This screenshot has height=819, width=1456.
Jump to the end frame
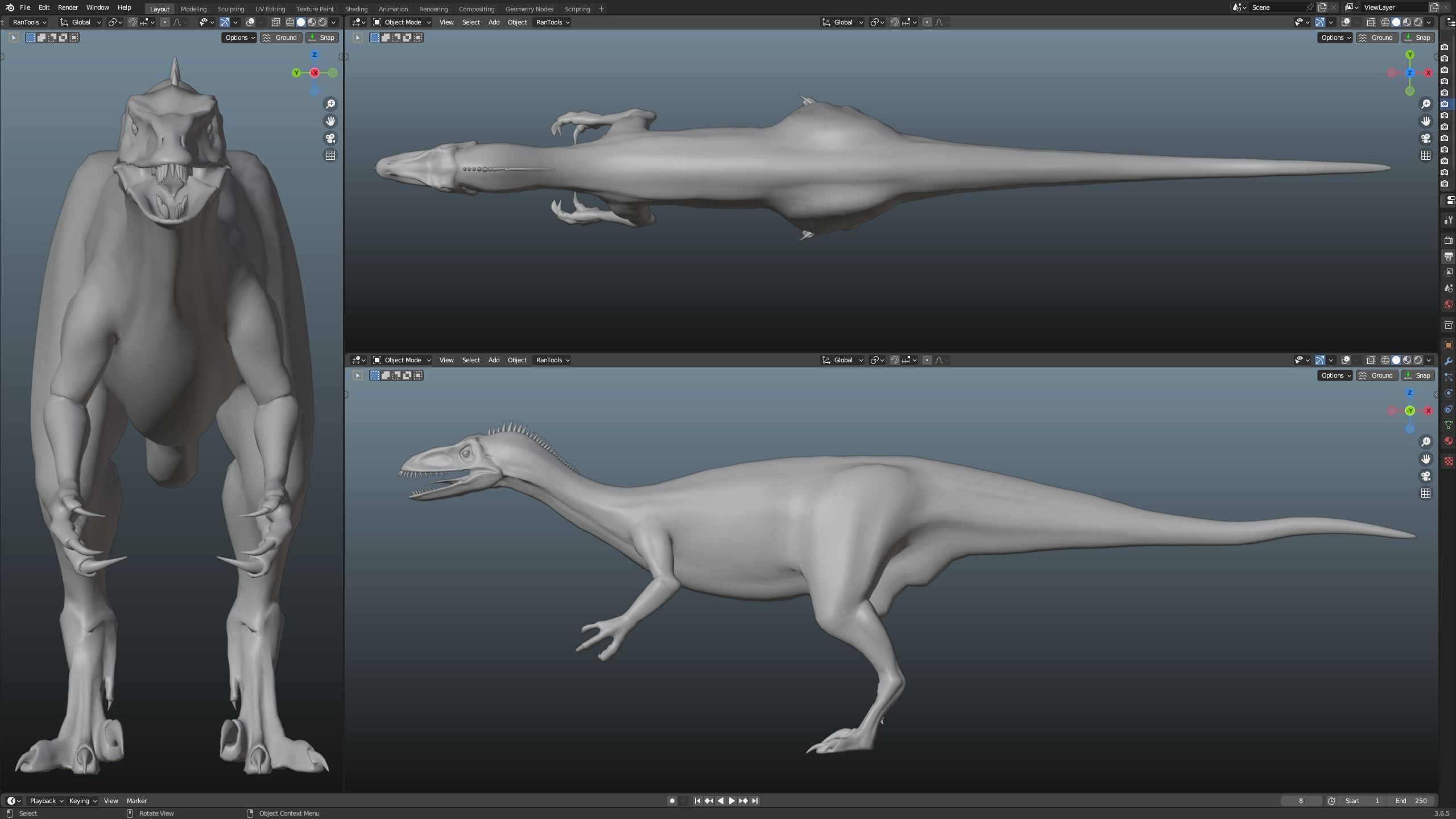click(x=755, y=801)
